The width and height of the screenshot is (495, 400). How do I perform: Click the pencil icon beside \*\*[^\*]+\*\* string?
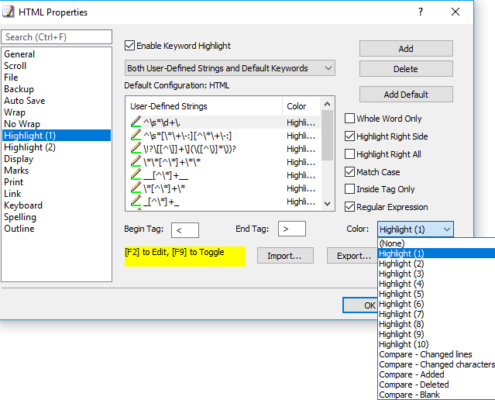coord(136,162)
